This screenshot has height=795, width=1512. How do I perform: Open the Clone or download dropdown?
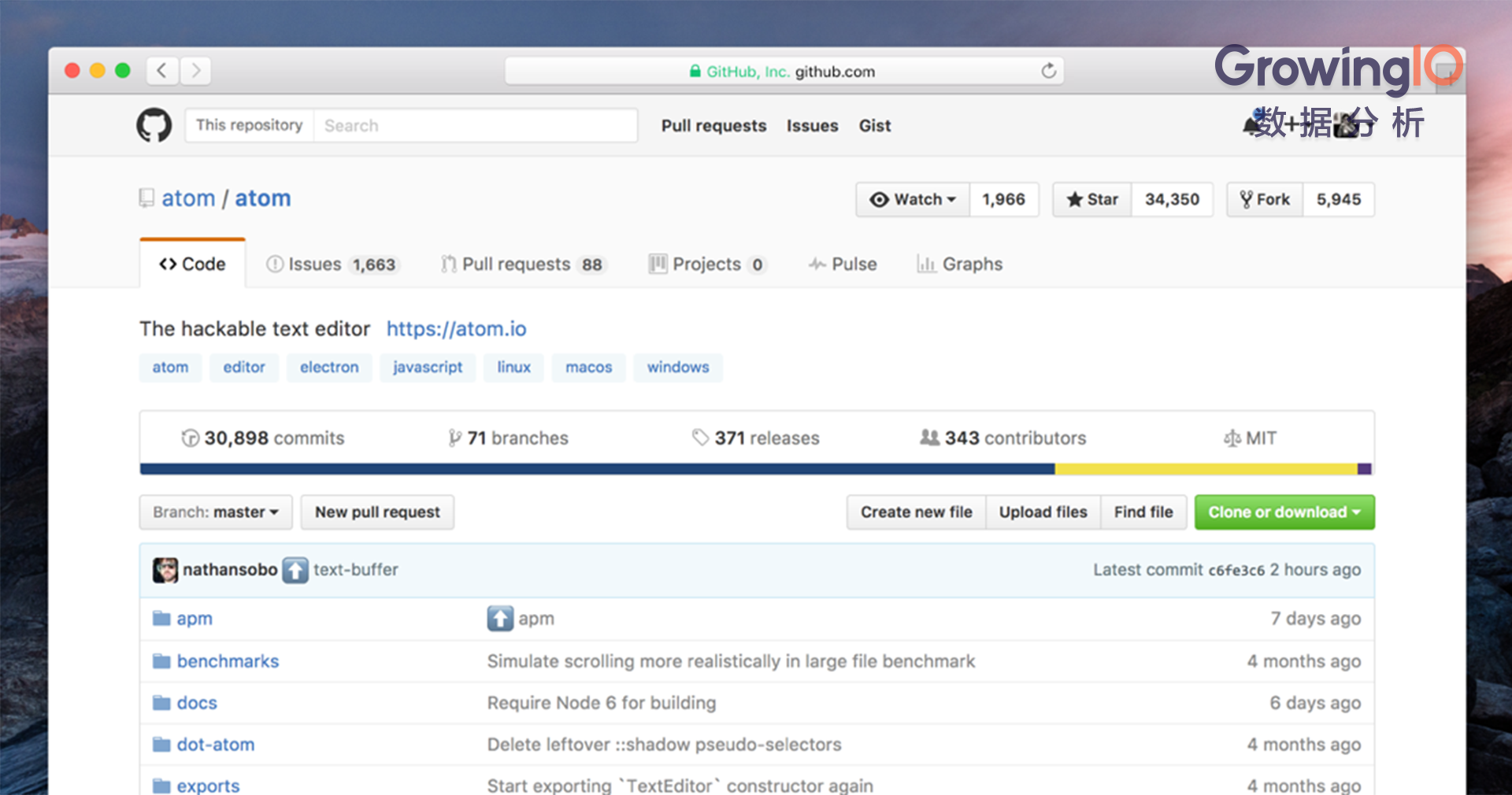tap(1284, 512)
